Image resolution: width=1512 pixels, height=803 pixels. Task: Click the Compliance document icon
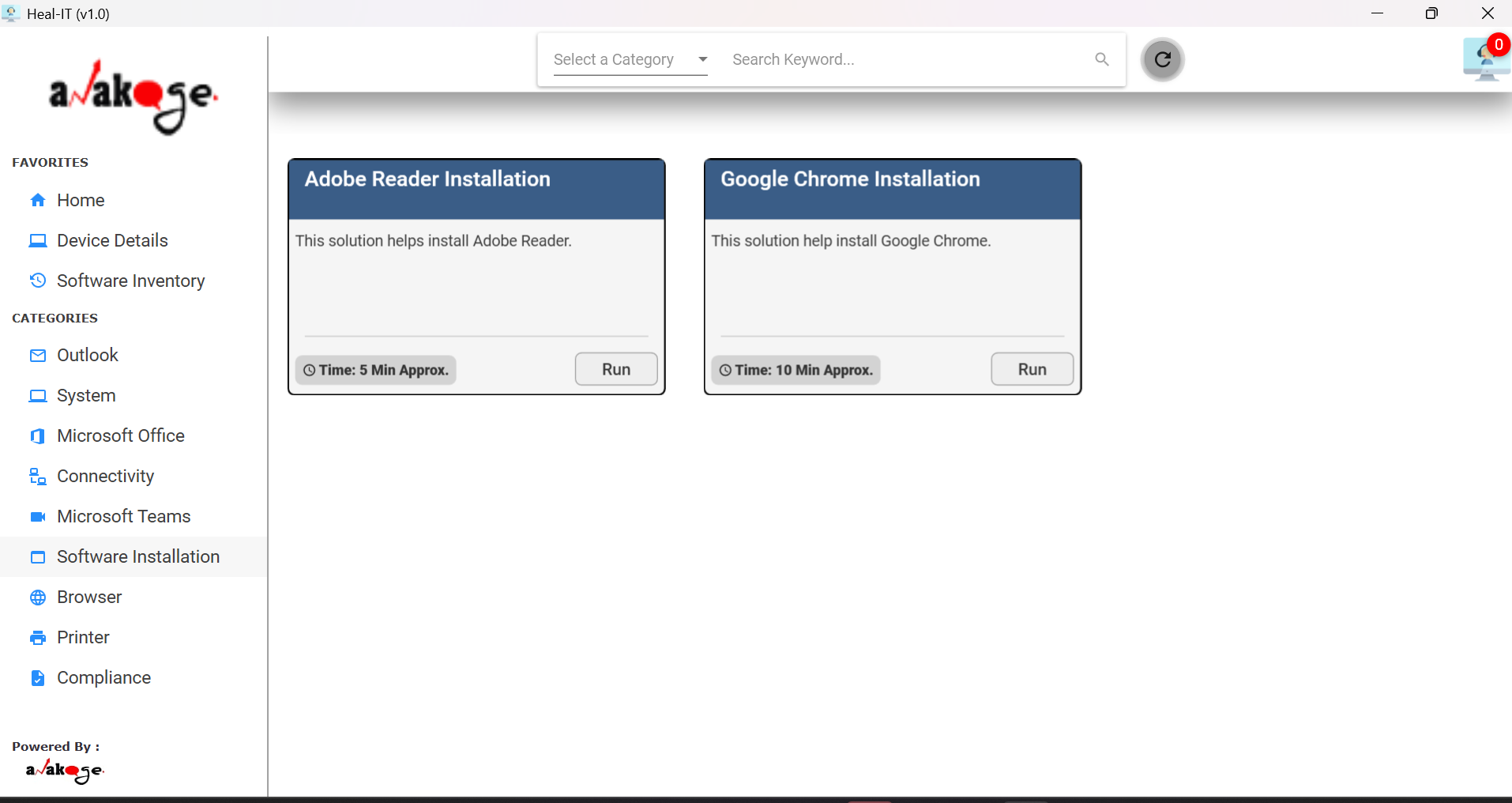click(x=38, y=678)
